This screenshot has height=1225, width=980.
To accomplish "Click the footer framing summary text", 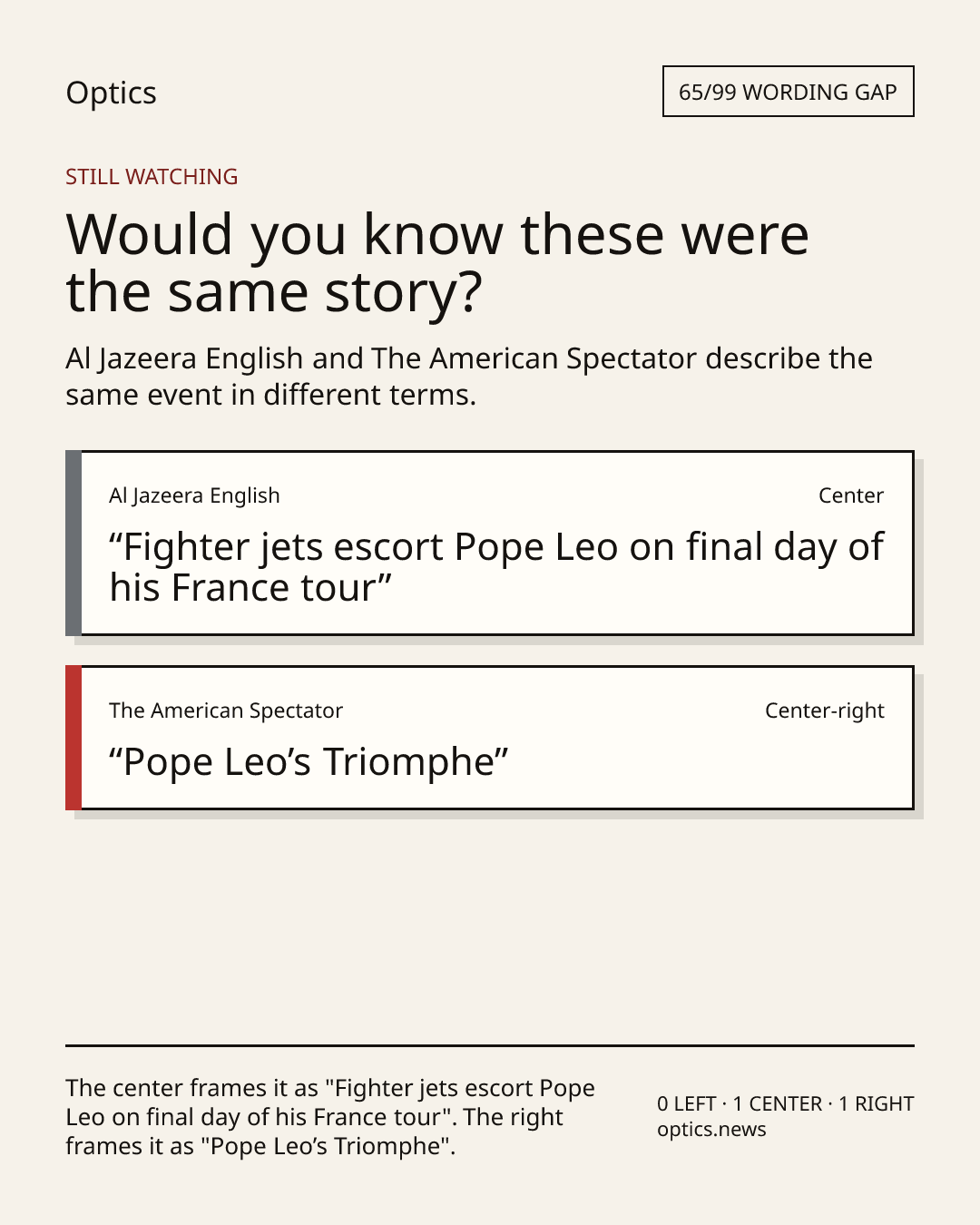I will 330,1117.
